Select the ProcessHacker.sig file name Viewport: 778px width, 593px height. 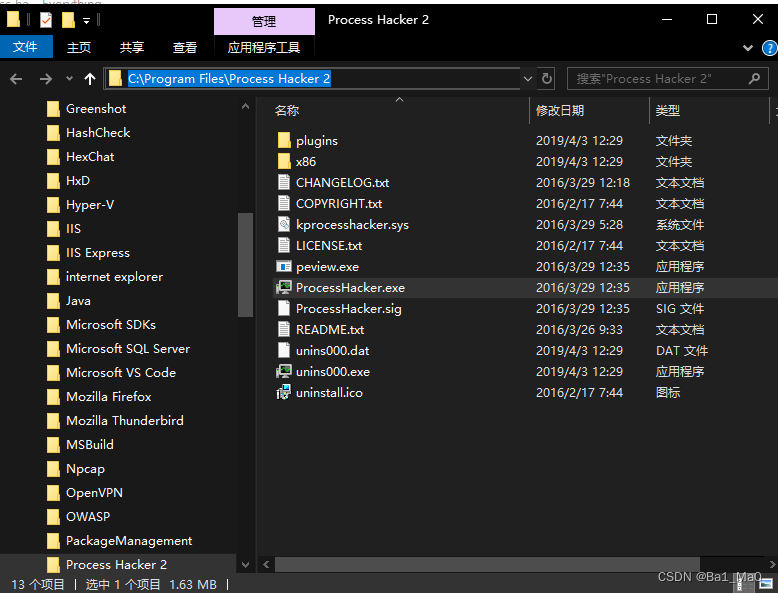(x=349, y=309)
